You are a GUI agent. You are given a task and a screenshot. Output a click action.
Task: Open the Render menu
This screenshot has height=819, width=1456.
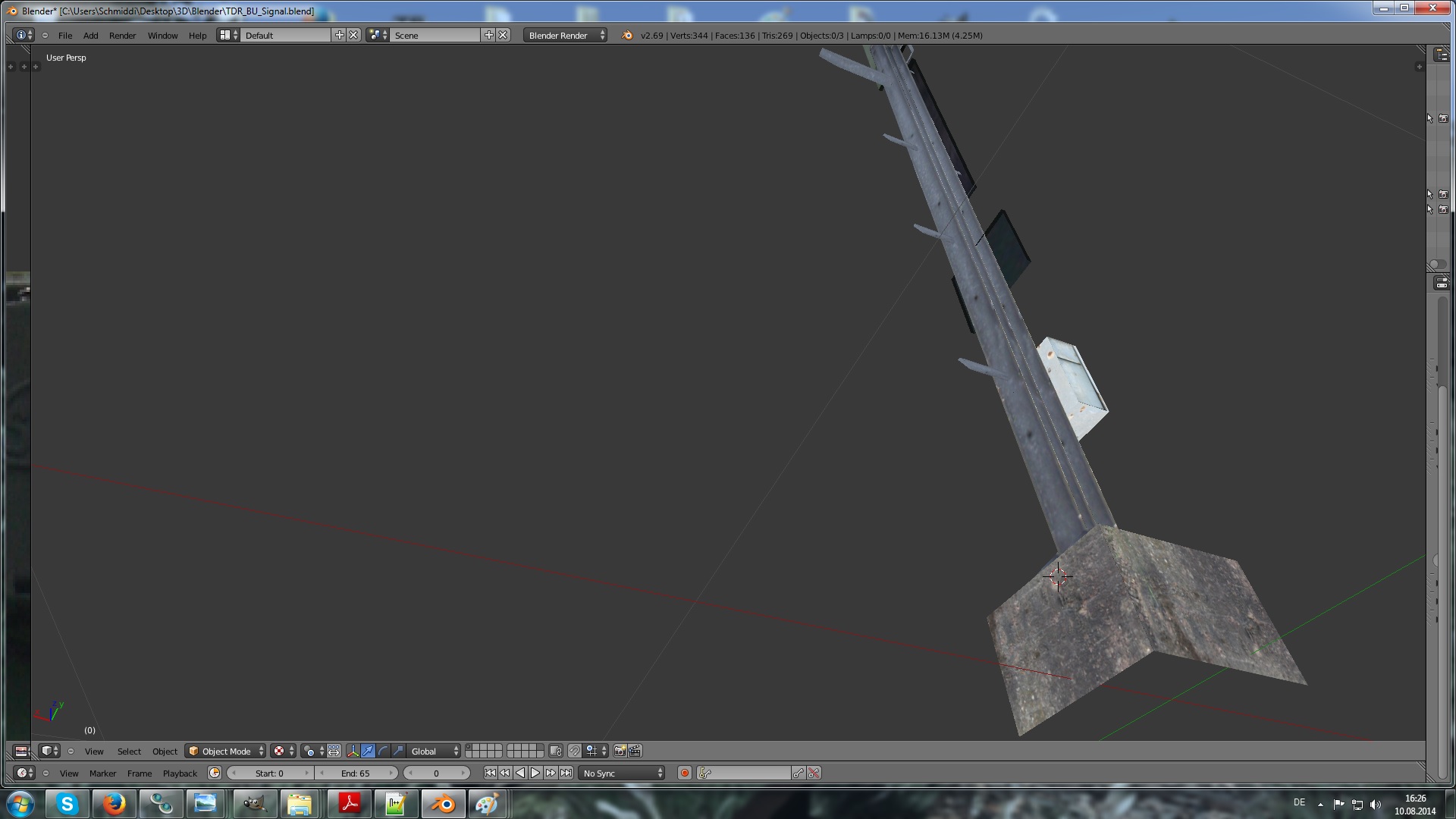122,35
